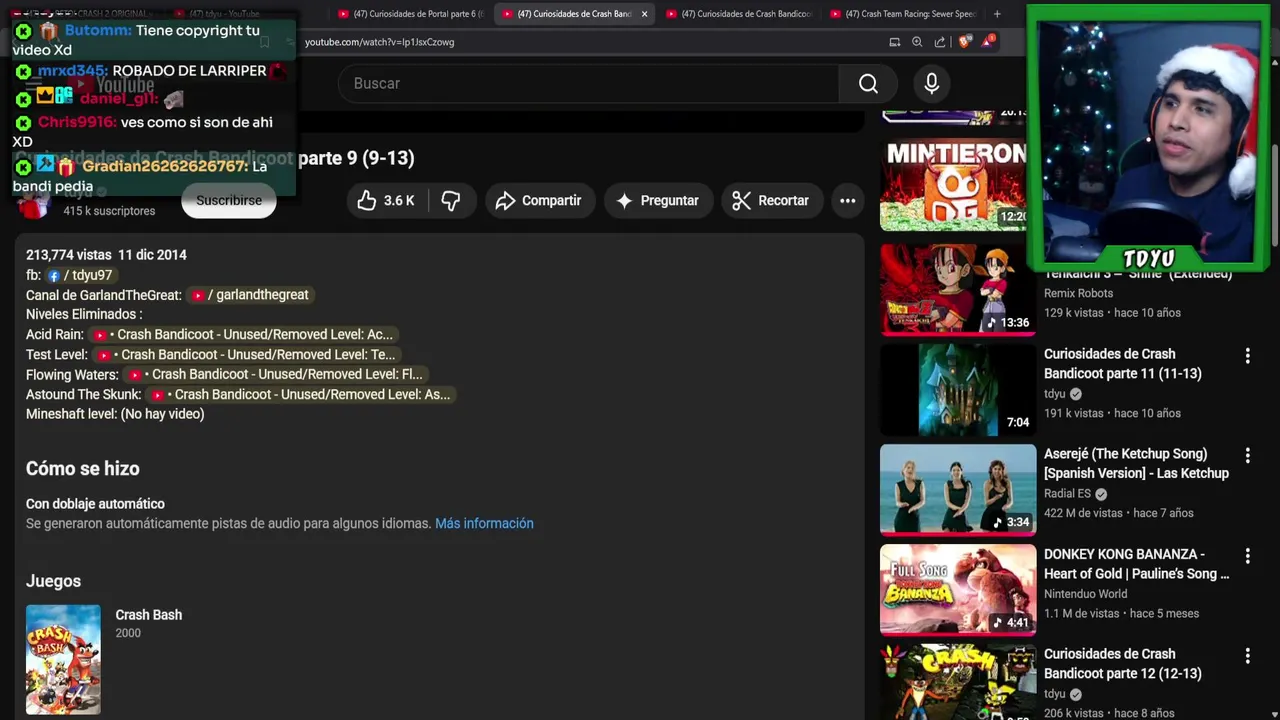Click the browser address bar URL
1280x720 pixels.
tap(380, 42)
